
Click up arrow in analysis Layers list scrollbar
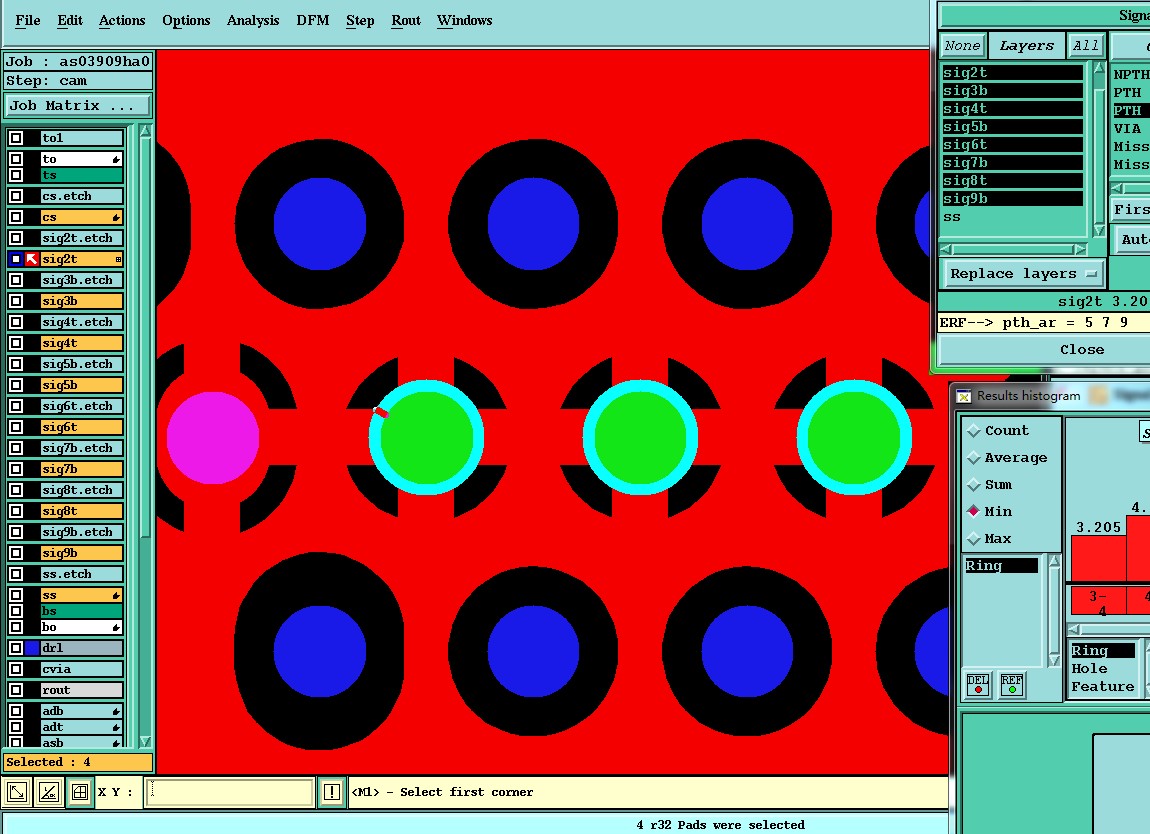click(x=1099, y=67)
